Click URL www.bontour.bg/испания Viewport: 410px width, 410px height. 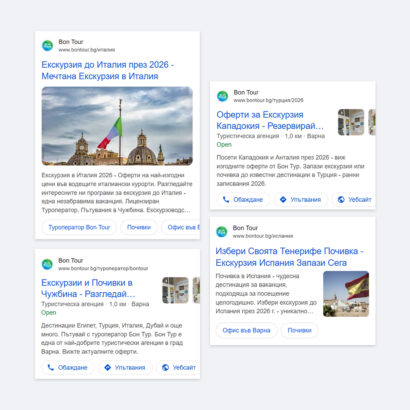[263, 236]
